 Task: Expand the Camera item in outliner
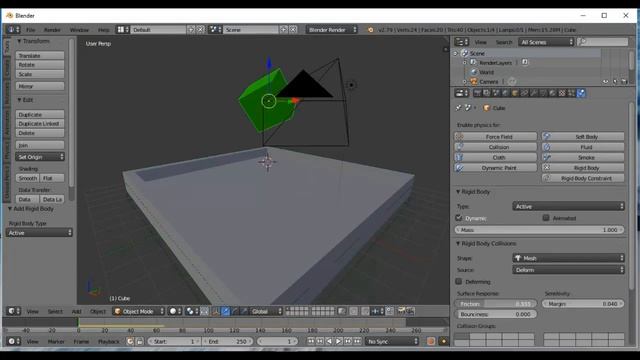coord(464,82)
